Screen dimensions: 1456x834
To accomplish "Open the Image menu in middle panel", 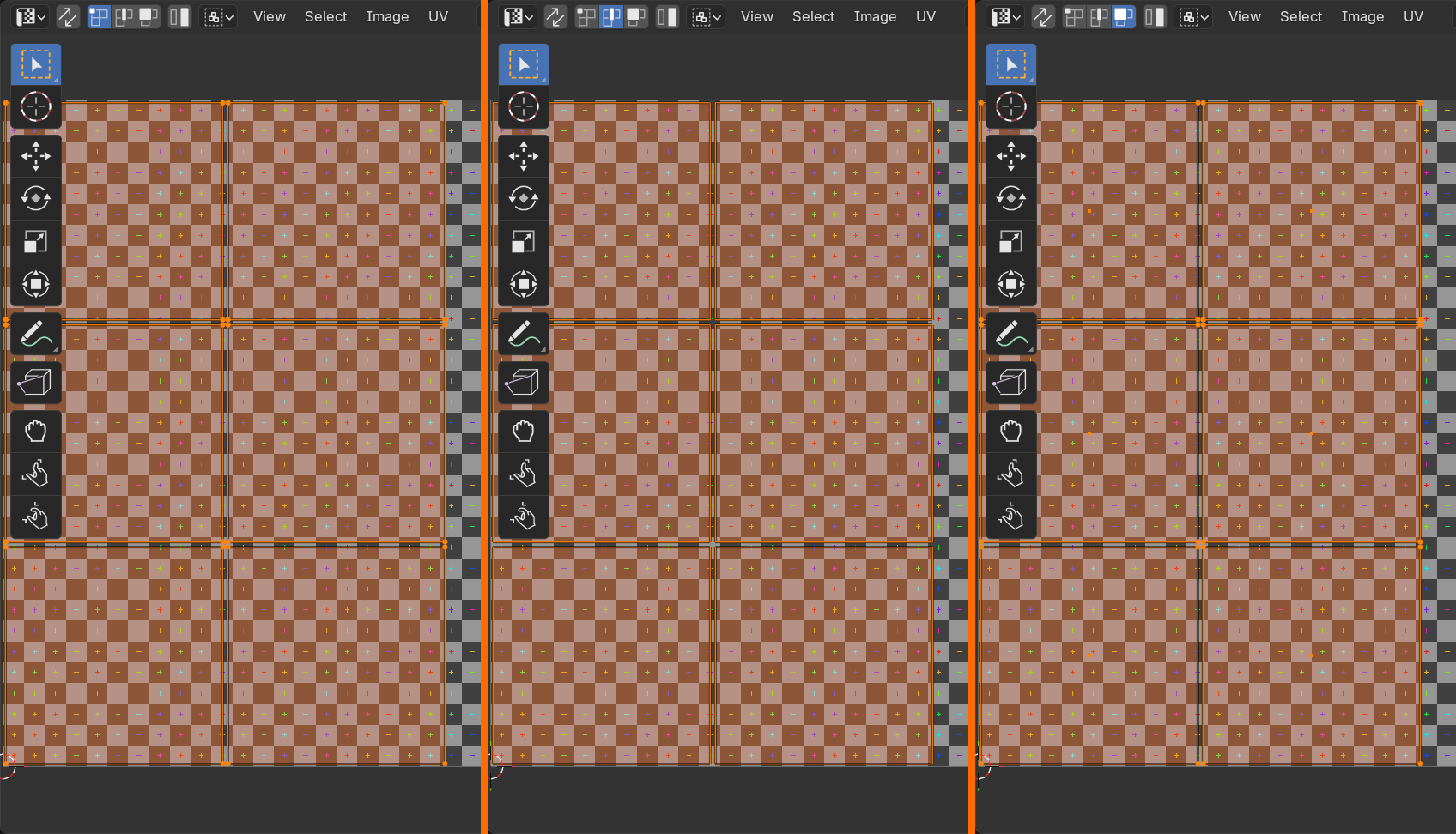I will (875, 16).
